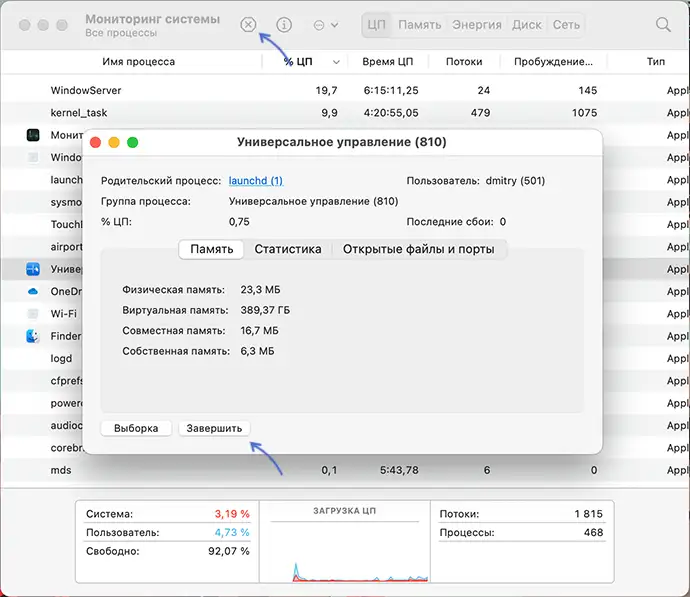The image size is (690, 597).
Task: Switch to the Сеть tab
Action: coord(566,25)
